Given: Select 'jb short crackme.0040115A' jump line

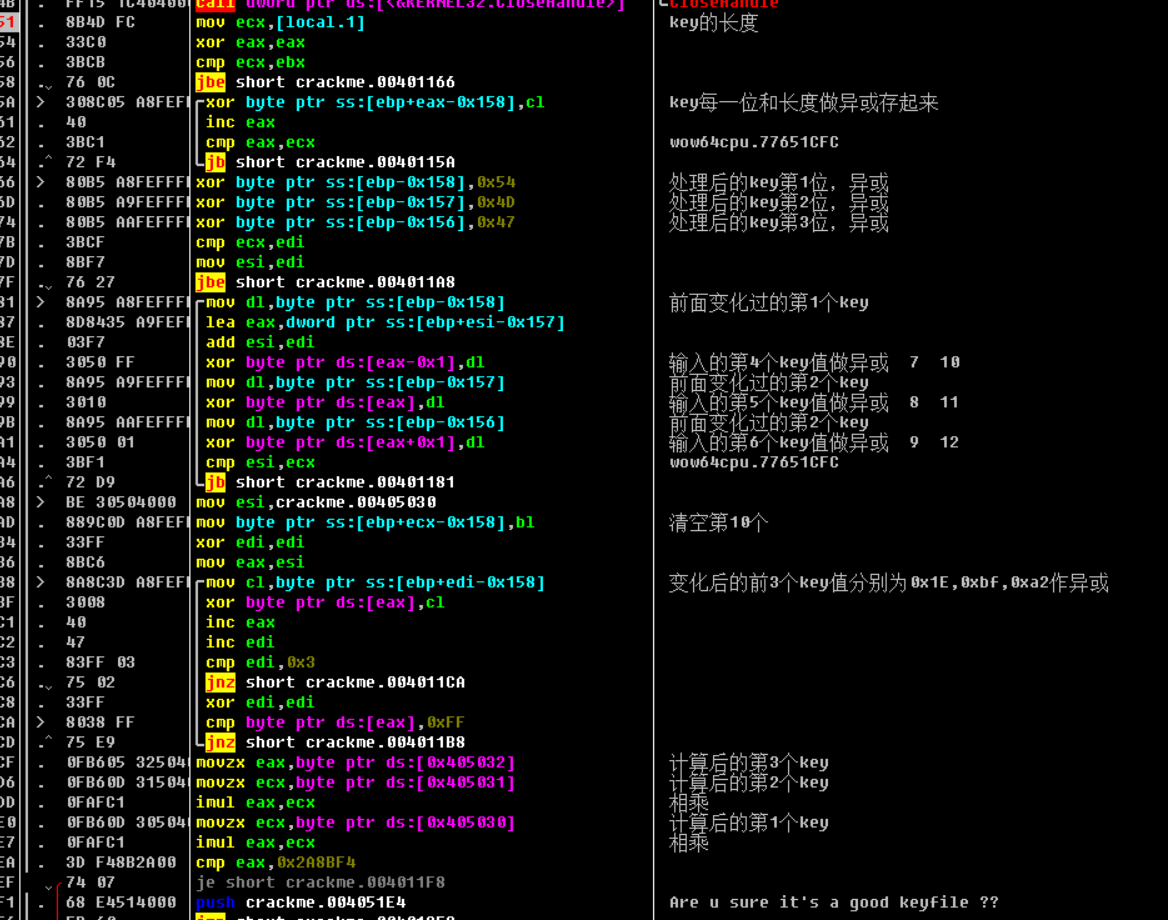Looking at the screenshot, I should pyautogui.click(x=330, y=162).
